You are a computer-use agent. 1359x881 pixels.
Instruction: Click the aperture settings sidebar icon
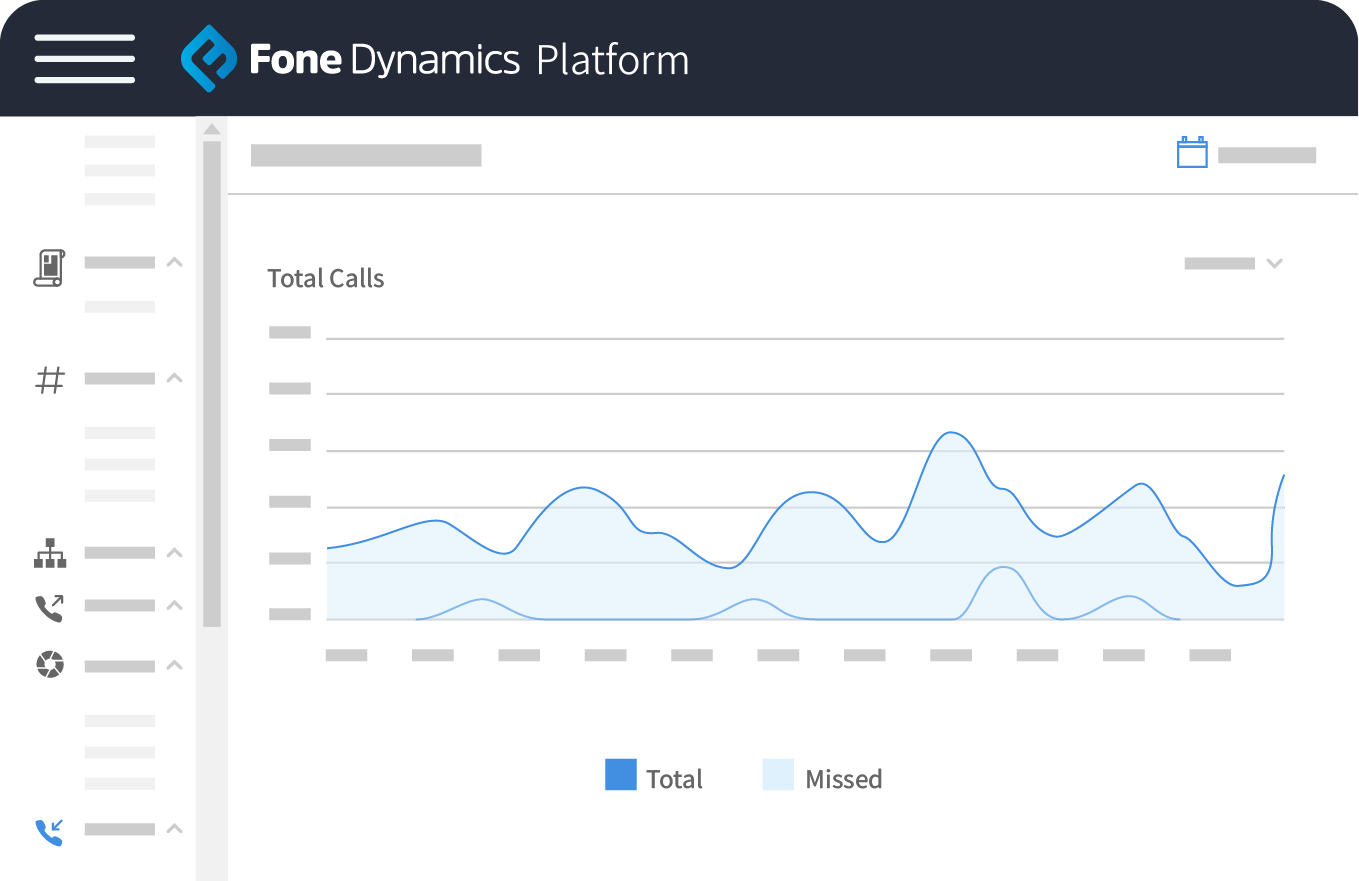tap(49, 665)
